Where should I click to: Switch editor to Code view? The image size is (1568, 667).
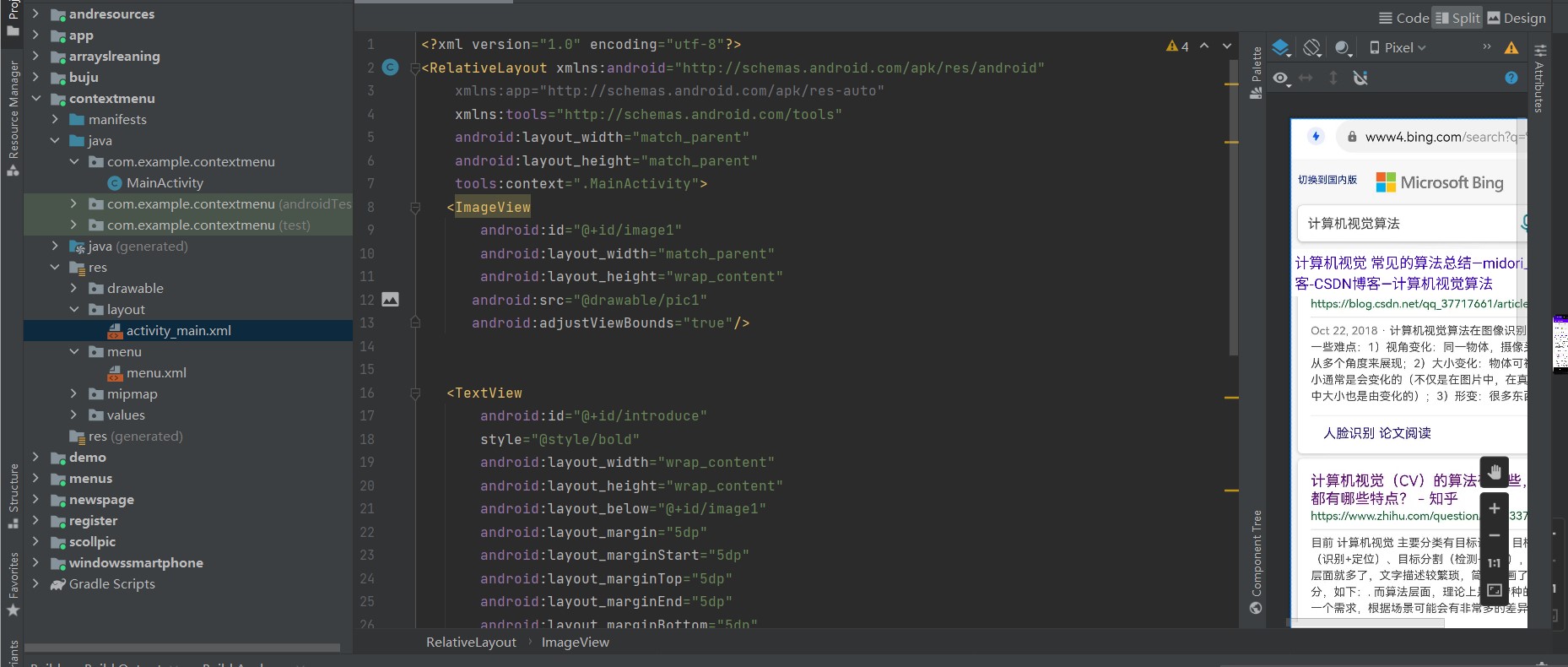(1403, 18)
